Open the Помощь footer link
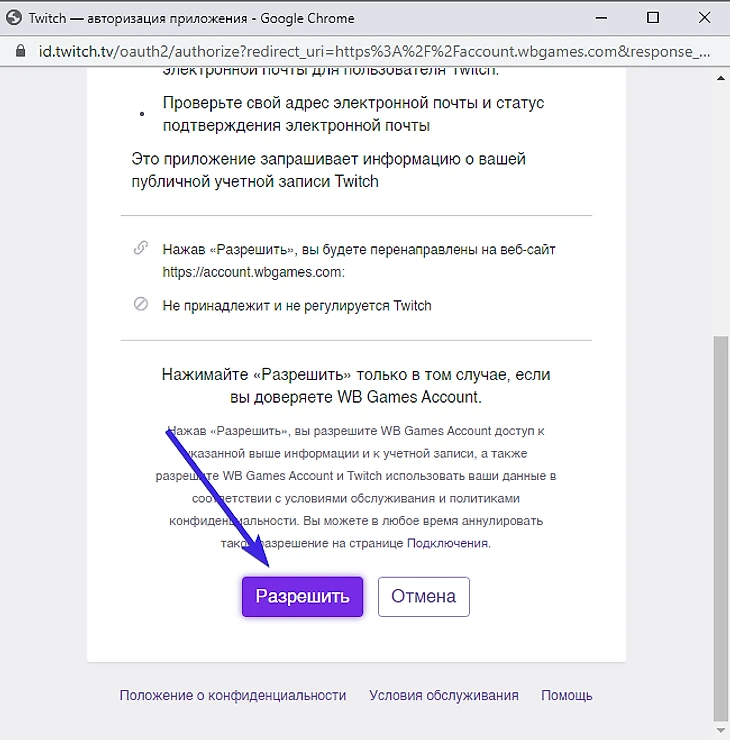Screen dimensions: 730x740 [566, 695]
